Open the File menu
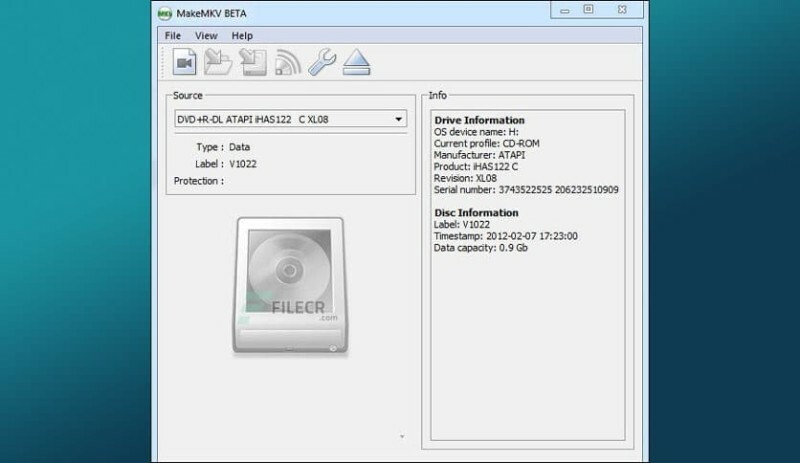The height and width of the screenshot is (463, 800). (174, 36)
